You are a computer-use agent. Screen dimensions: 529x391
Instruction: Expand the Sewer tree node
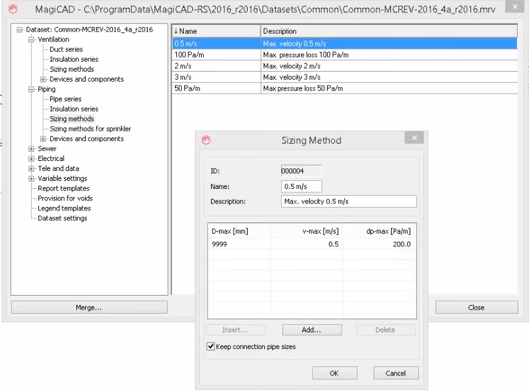click(x=31, y=149)
